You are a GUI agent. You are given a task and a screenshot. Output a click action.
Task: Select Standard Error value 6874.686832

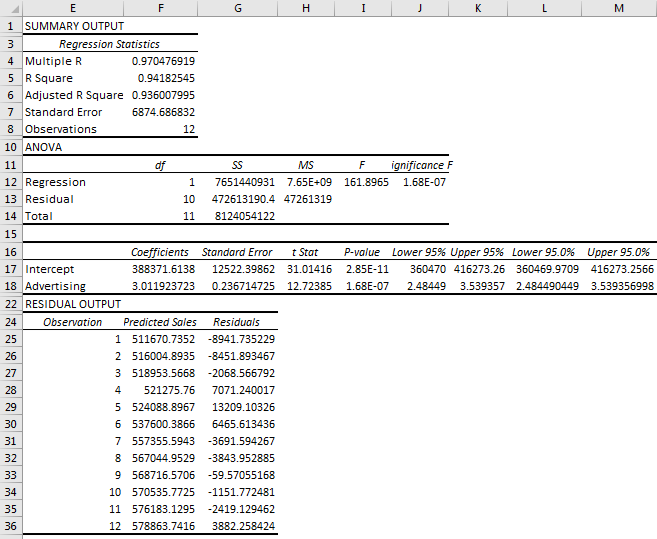(x=163, y=112)
